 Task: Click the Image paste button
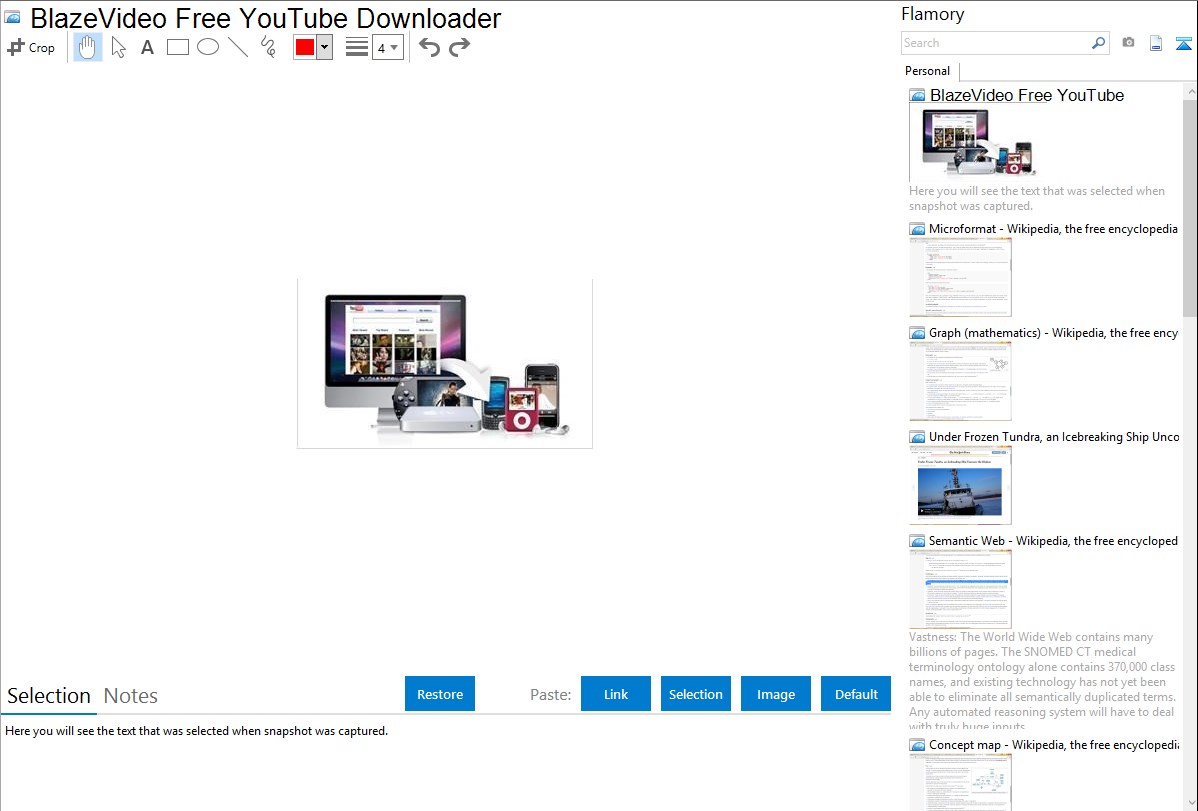click(x=775, y=694)
